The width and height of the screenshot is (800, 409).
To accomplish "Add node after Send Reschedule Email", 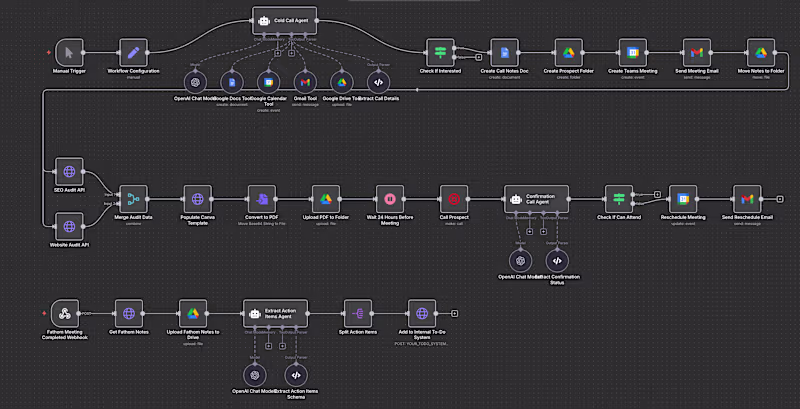I will [780, 199].
